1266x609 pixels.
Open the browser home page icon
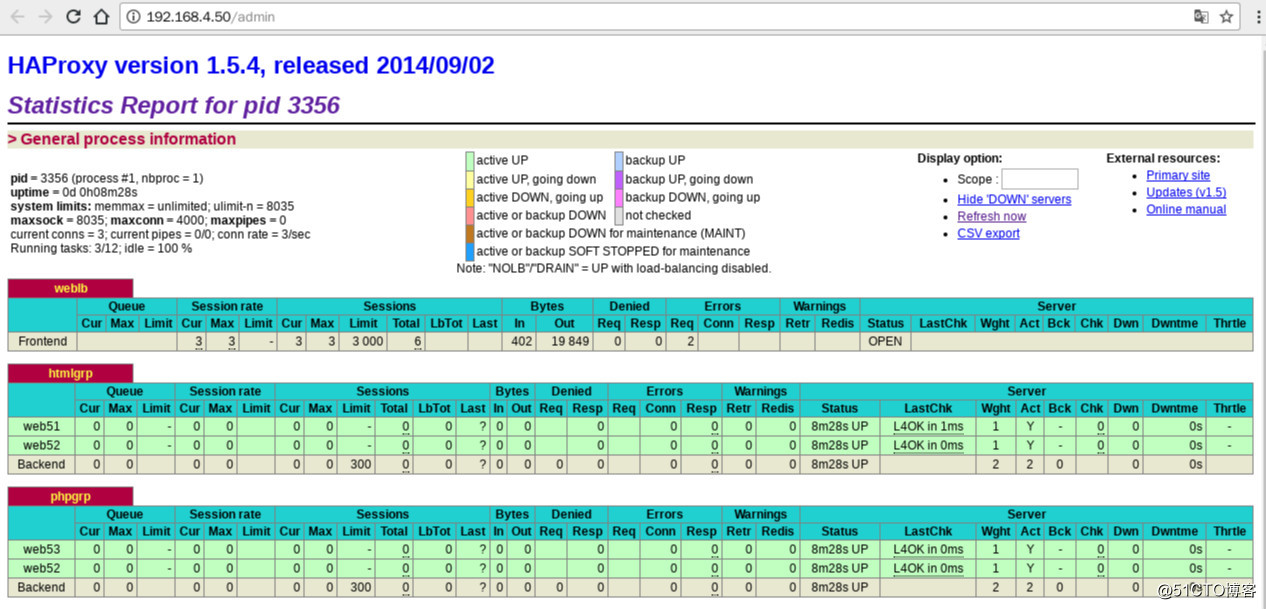(101, 17)
